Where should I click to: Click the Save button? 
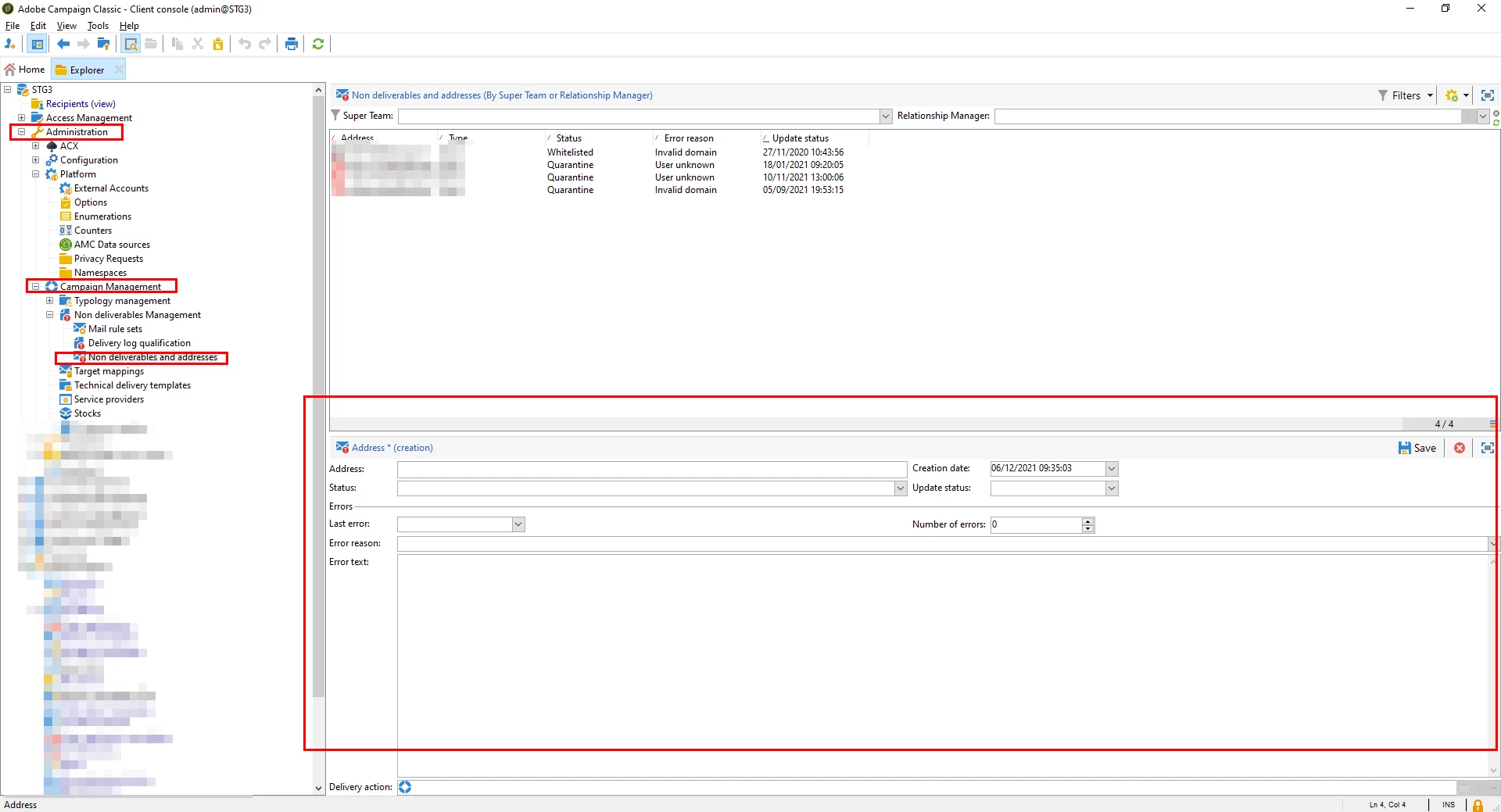point(1417,448)
